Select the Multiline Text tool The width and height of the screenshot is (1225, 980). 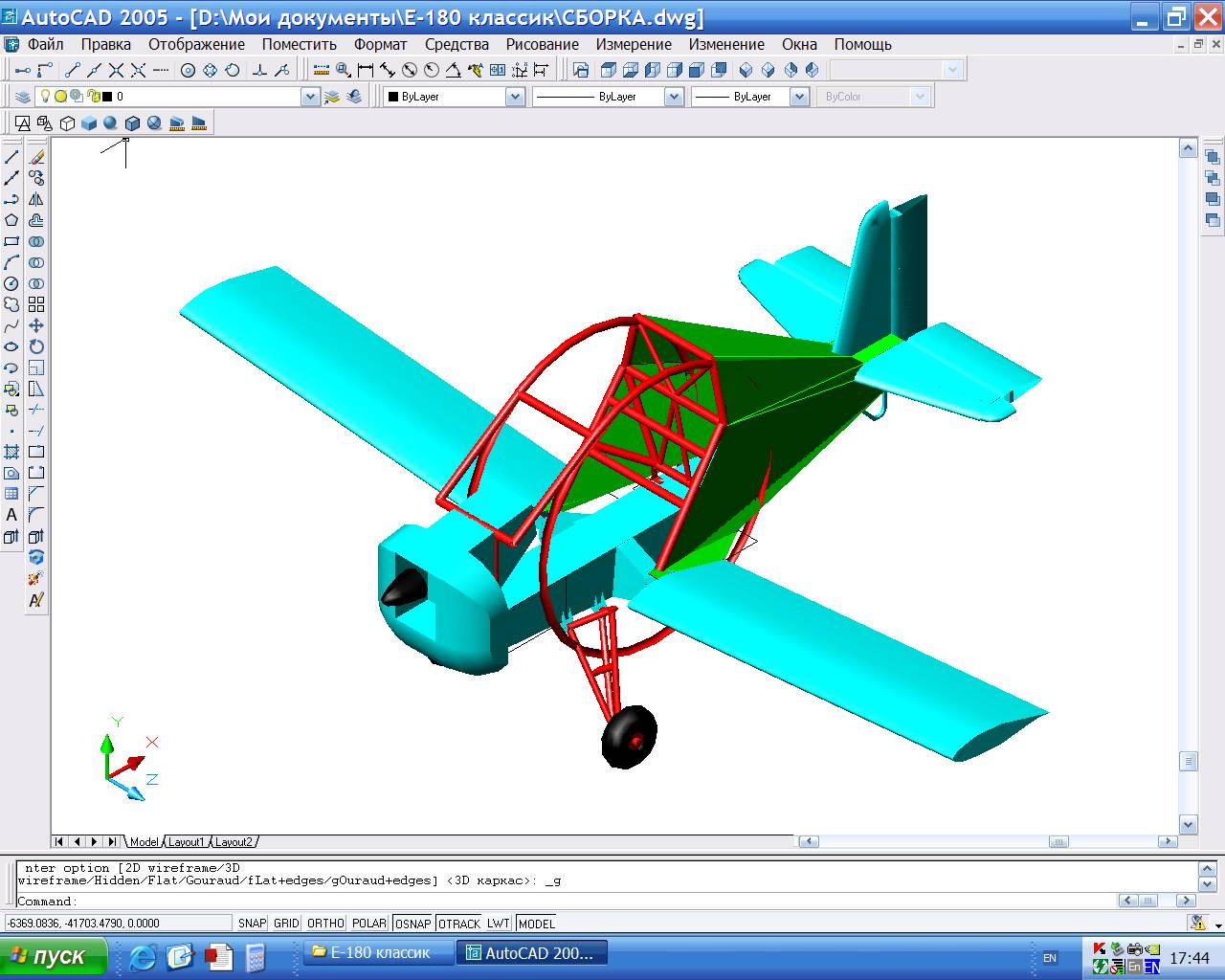coord(11,515)
